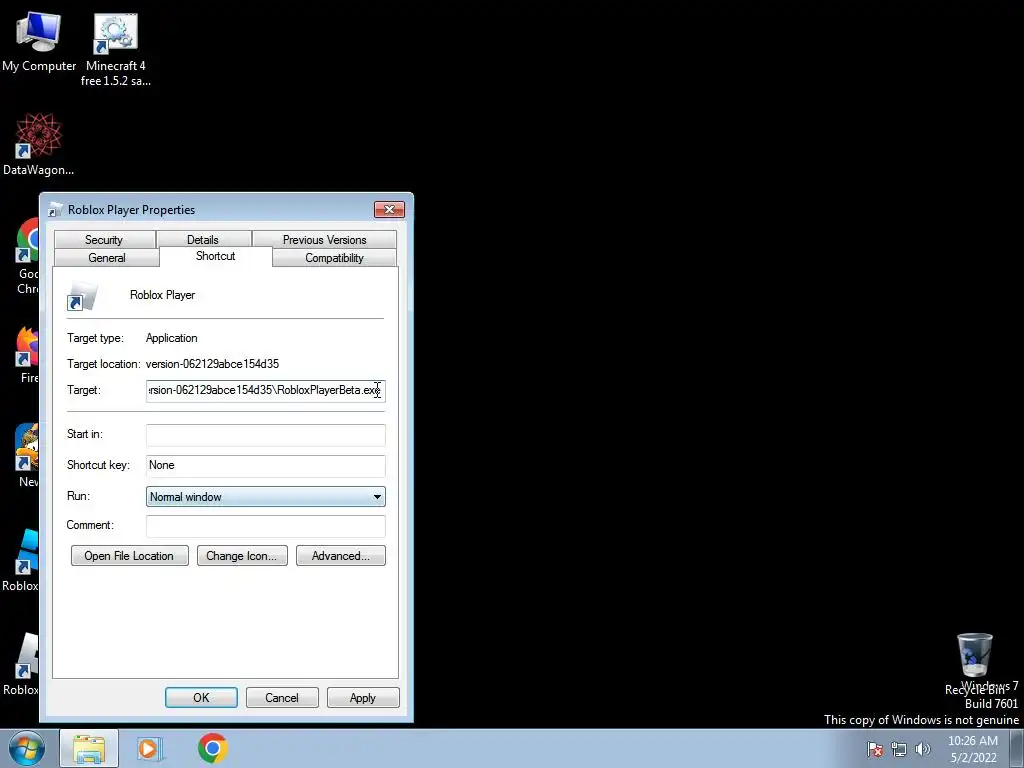Close the Roblox Player Properties window
Viewport: 1024px width, 768px height.
[389, 210]
